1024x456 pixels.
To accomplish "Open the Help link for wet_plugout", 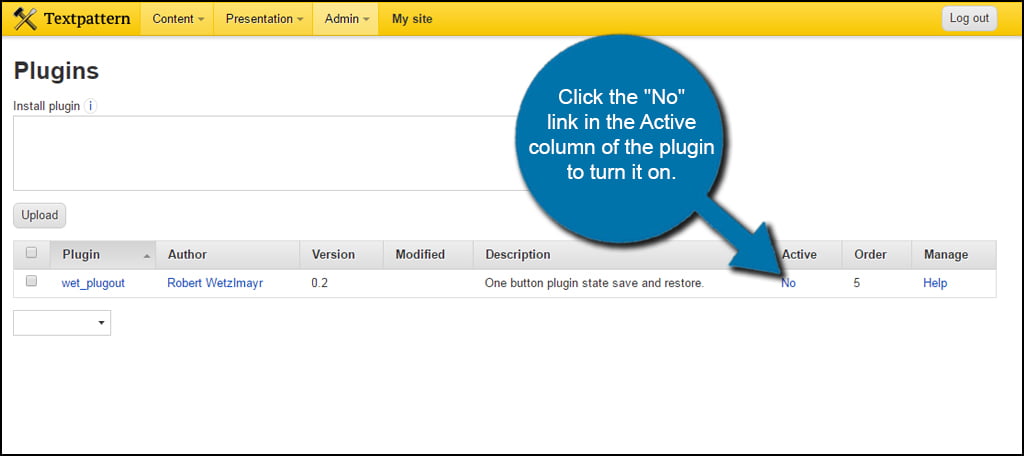I will pyautogui.click(x=935, y=283).
